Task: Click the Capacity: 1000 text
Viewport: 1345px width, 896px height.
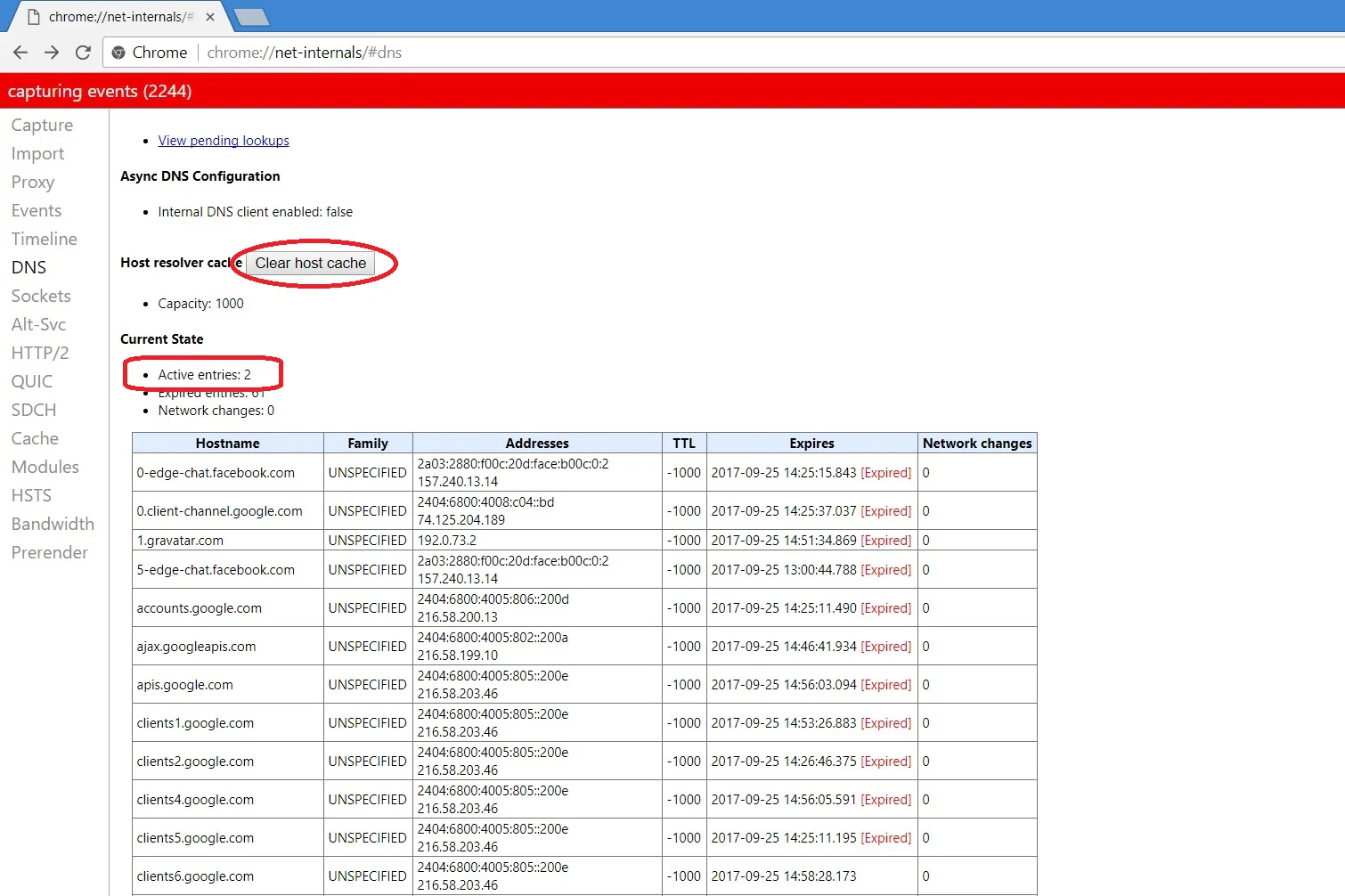Action: (200, 304)
